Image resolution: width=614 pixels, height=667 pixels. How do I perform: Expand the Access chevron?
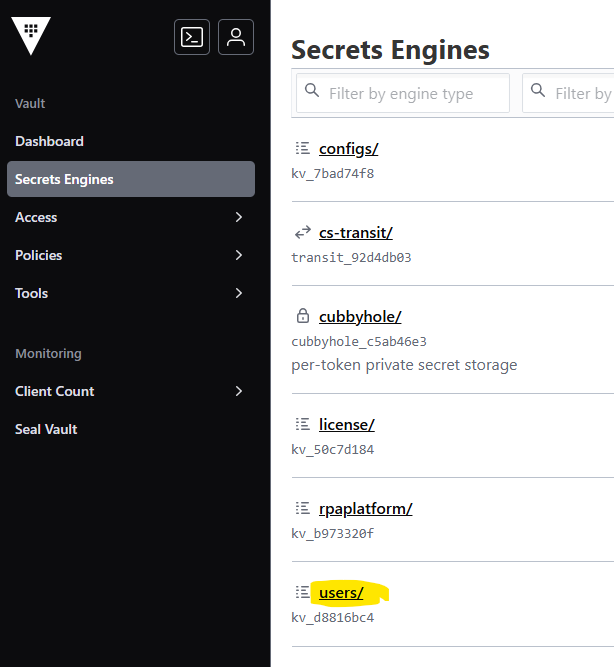point(239,217)
